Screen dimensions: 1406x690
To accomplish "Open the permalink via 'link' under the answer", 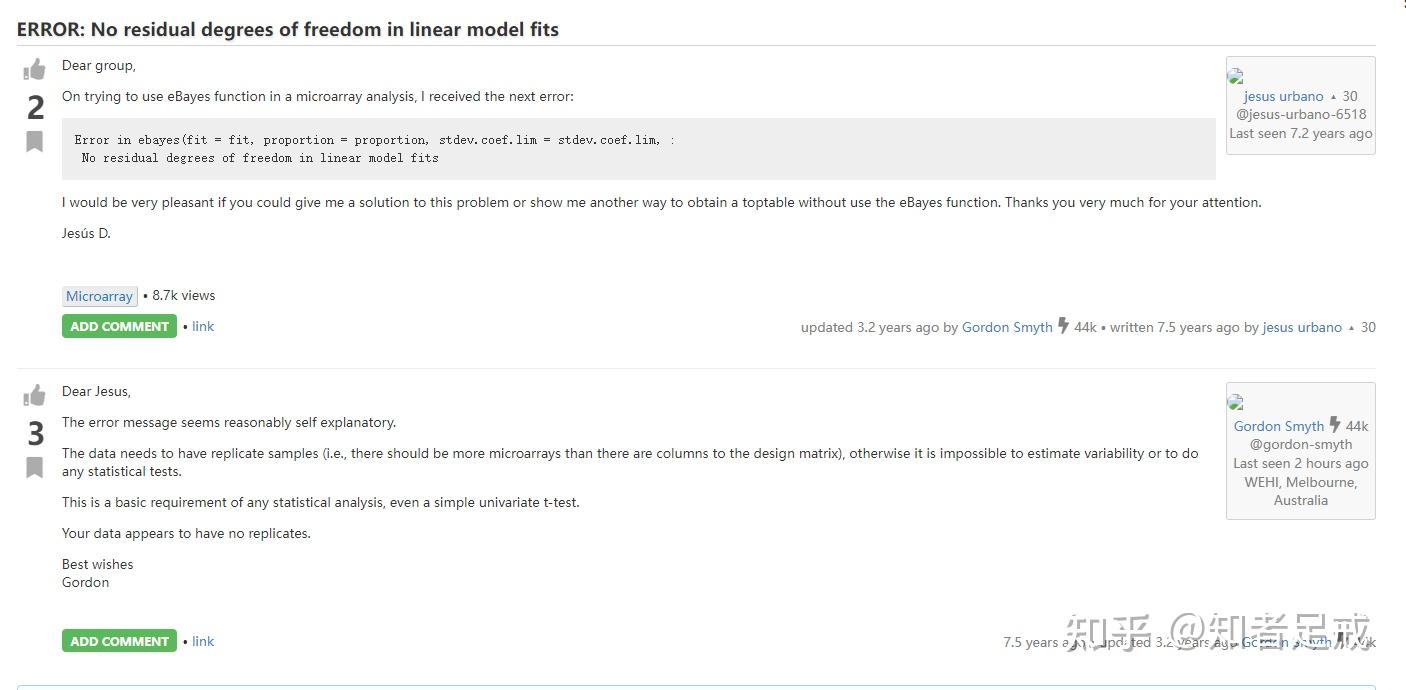I will 202,641.
